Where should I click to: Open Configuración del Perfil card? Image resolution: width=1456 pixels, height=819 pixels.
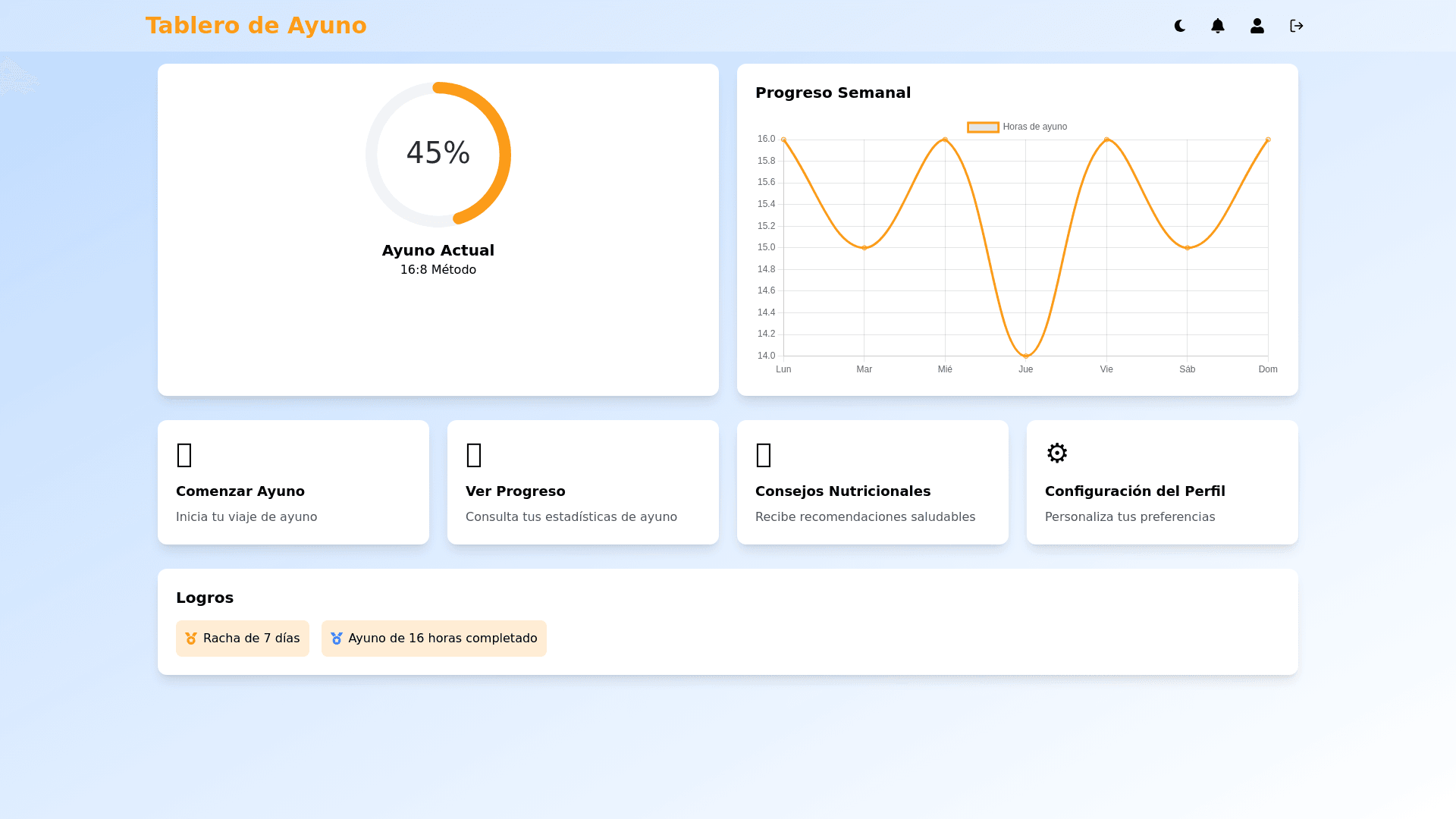(1163, 493)
